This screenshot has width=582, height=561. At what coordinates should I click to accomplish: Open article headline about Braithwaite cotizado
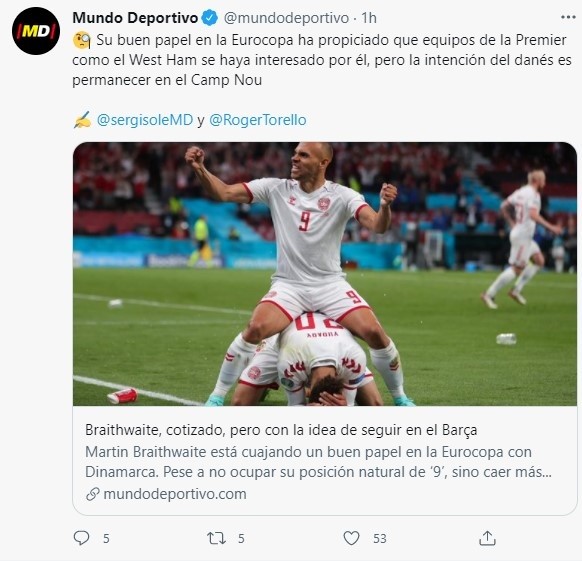pyautogui.click(x=281, y=430)
